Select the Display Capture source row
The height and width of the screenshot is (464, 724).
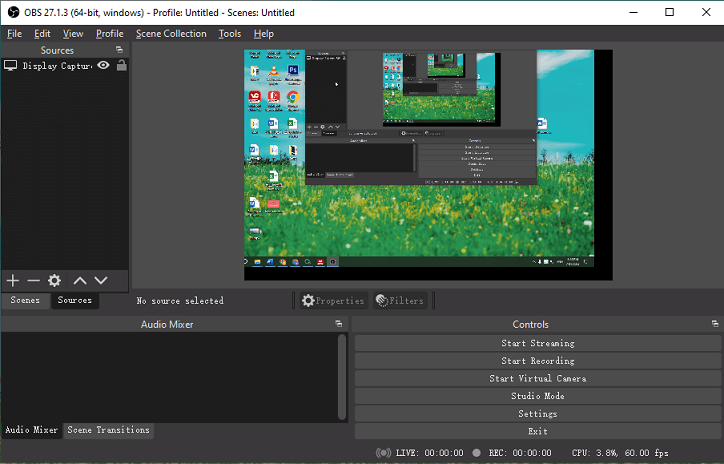coord(65,66)
